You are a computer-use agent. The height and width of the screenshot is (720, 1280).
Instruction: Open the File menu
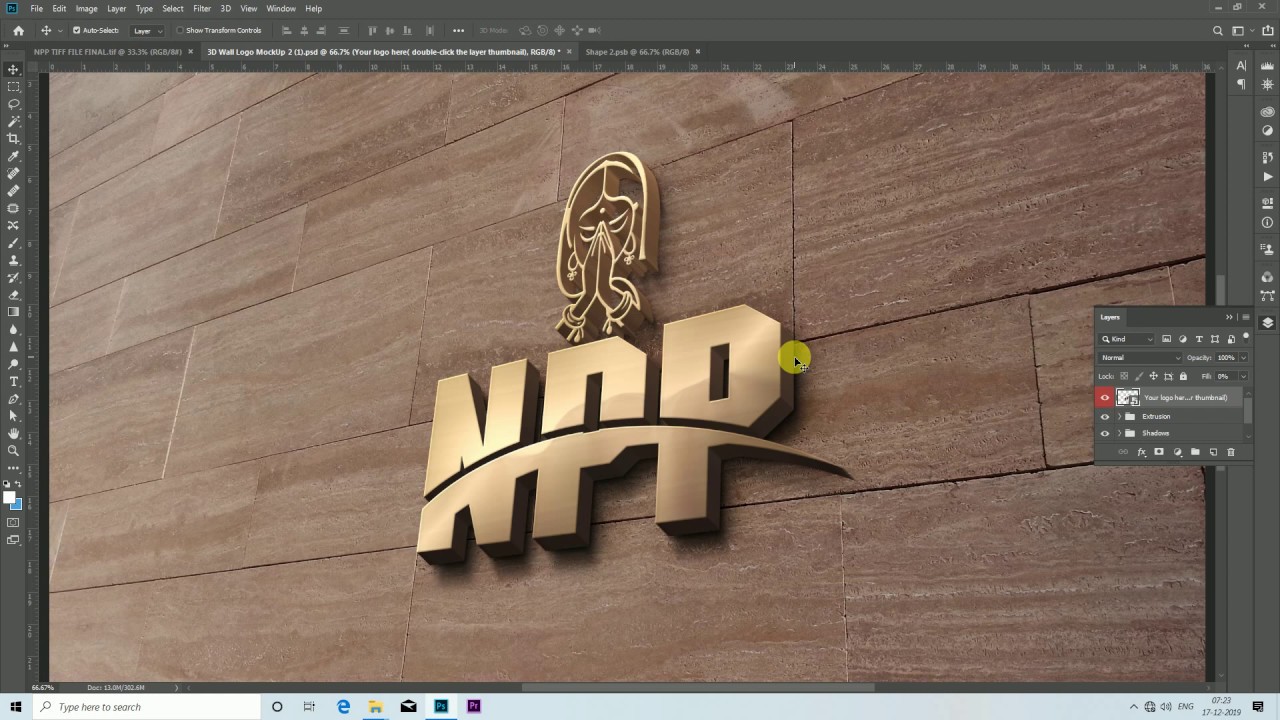pos(36,8)
